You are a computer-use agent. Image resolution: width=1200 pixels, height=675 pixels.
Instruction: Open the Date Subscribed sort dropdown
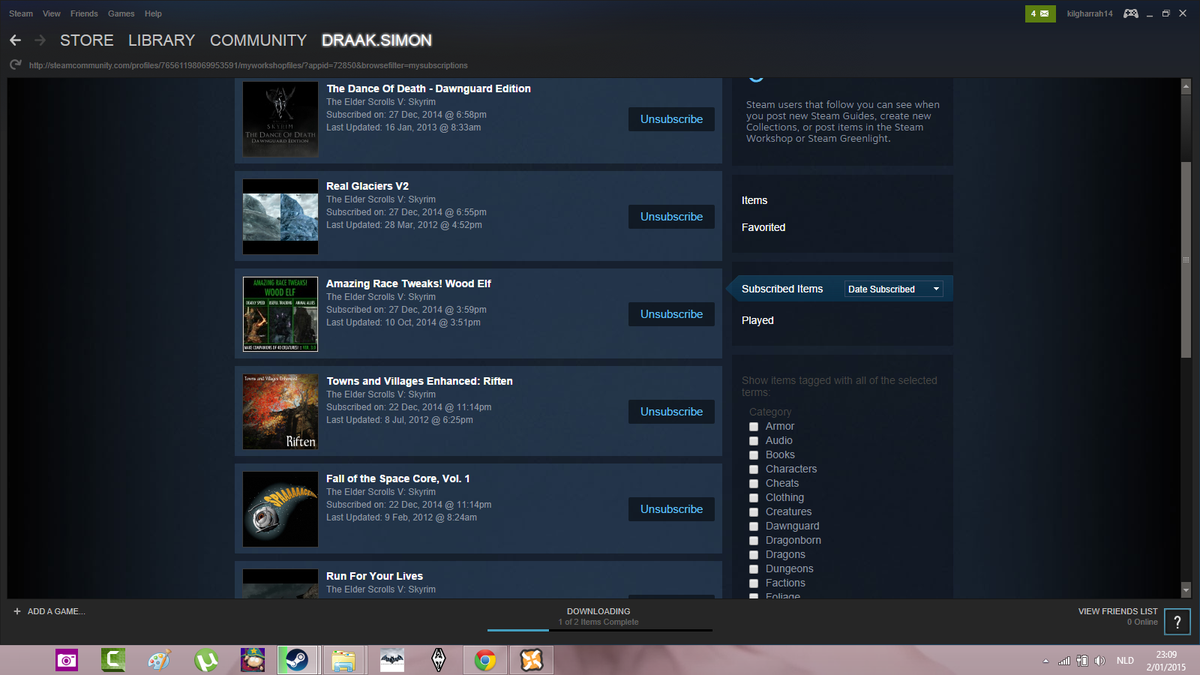point(894,289)
